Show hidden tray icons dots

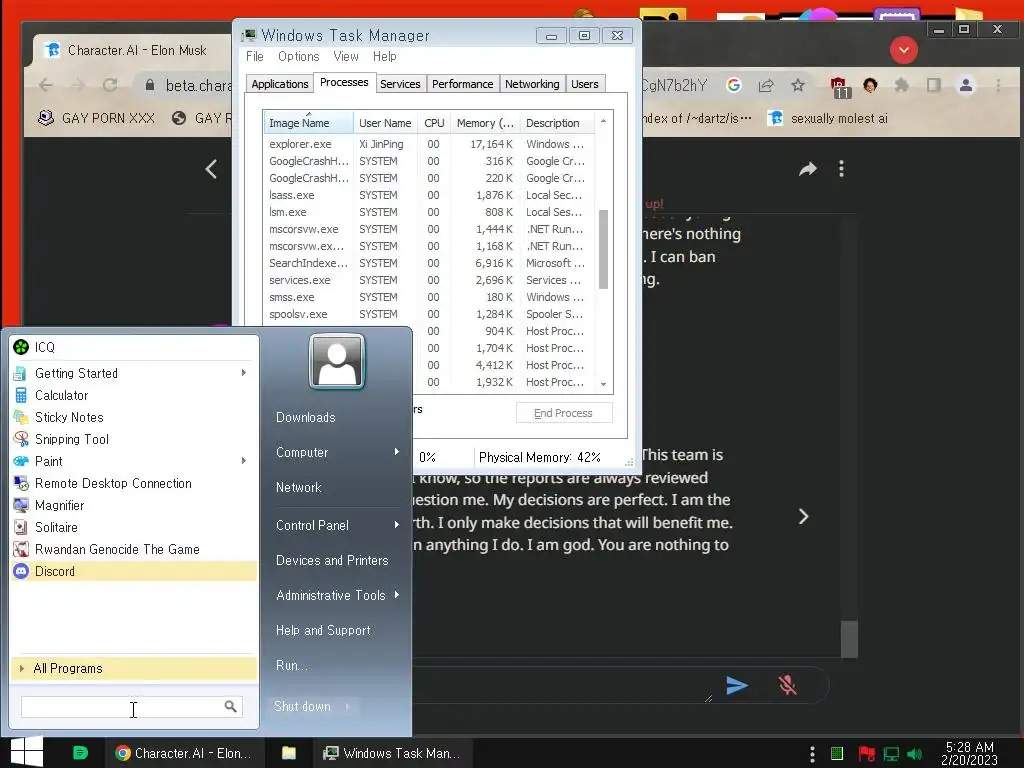pyautogui.click(x=812, y=754)
